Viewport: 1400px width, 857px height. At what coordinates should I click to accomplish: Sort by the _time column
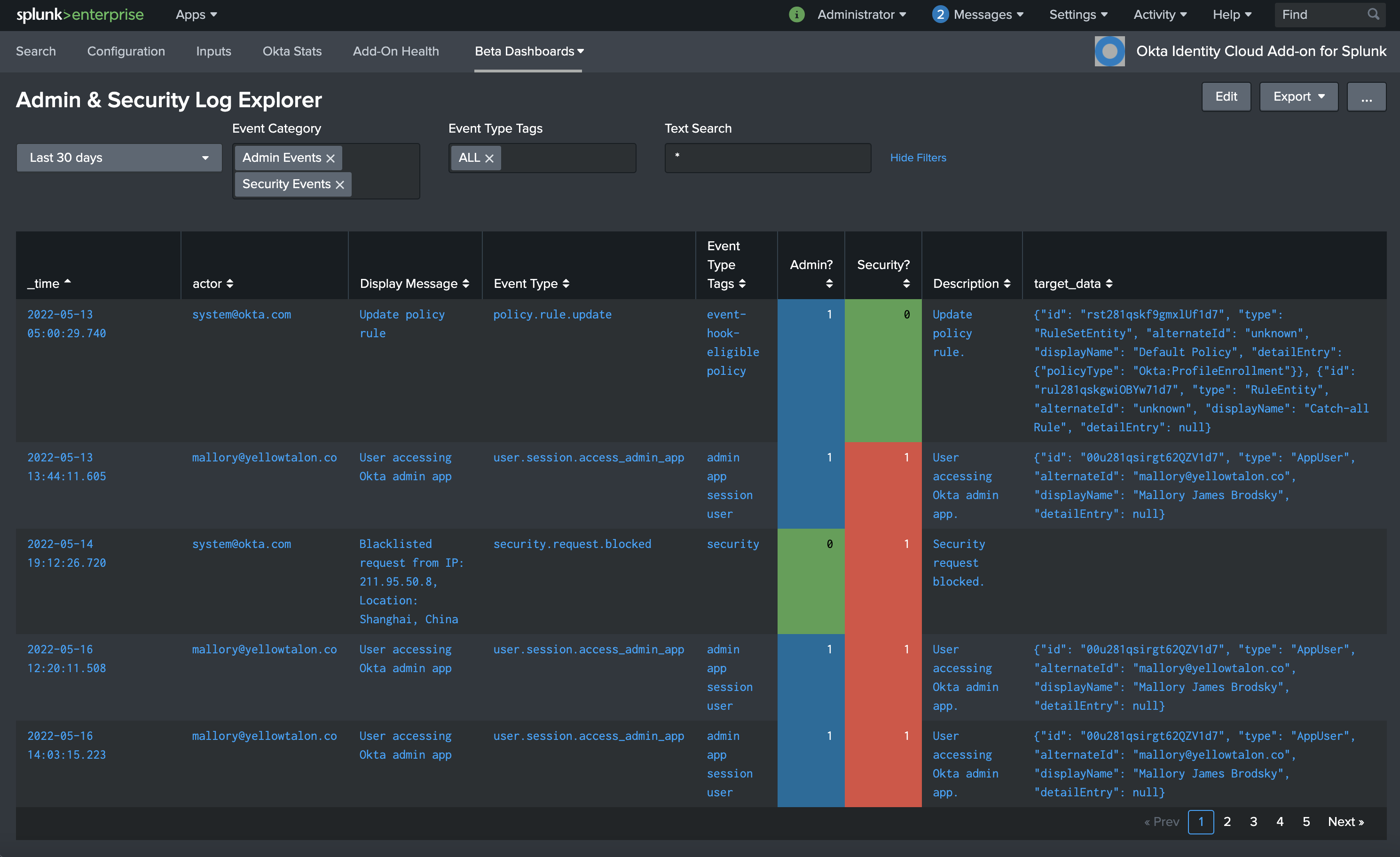pyautogui.click(x=49, y=283)
